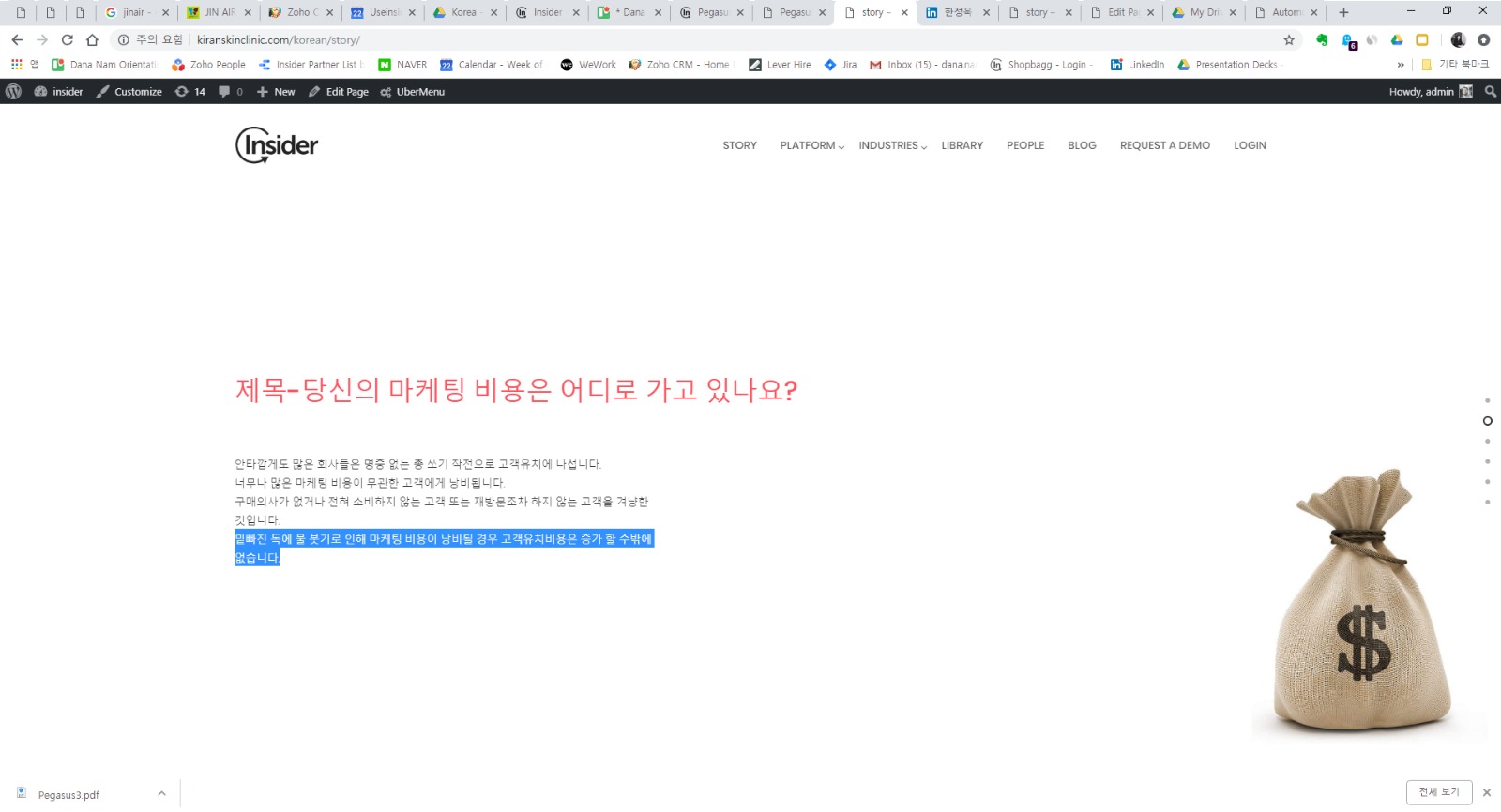Viewport: 1501px width, 812px height.
Task: Click Edit Page in the admin bar
Action: (339, 92)
